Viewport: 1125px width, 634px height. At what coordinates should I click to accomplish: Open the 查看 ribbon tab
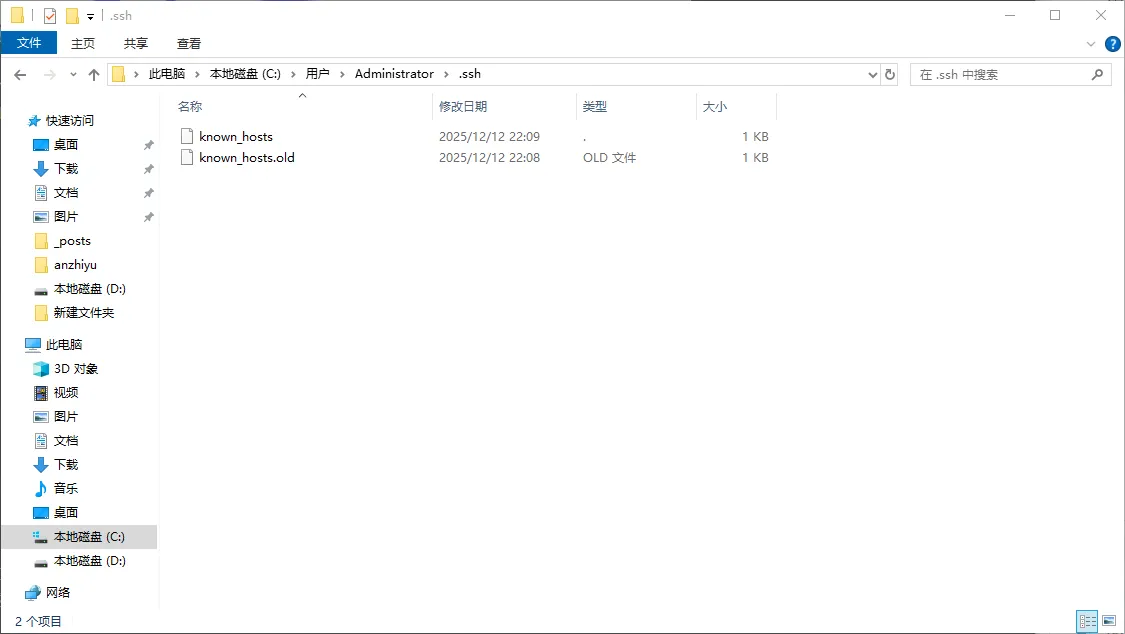(189, 43)
